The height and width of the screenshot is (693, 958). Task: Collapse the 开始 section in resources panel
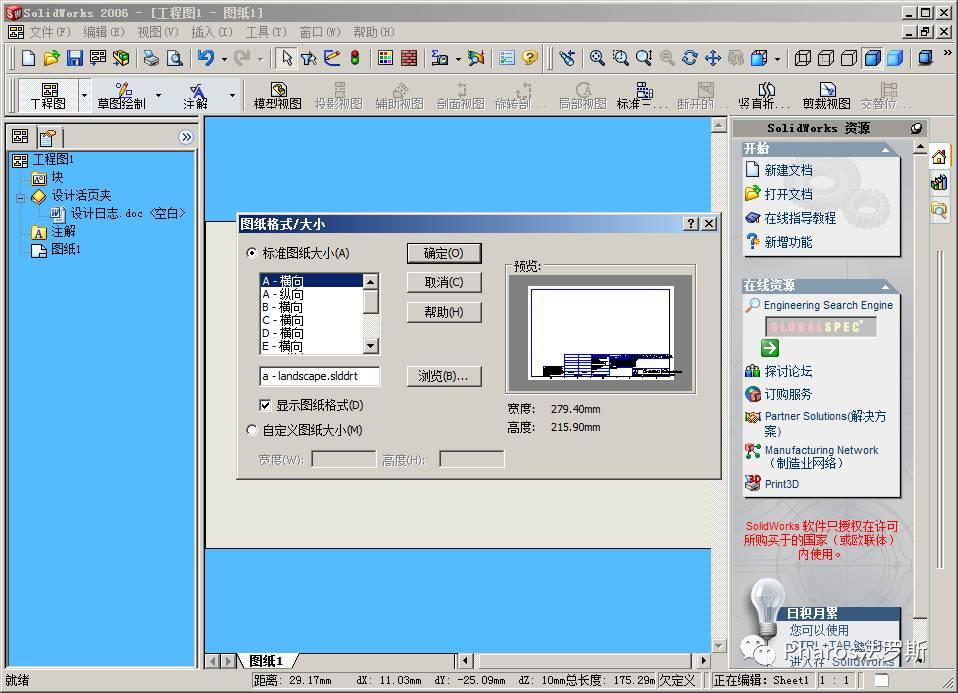(x=885, y=150)
